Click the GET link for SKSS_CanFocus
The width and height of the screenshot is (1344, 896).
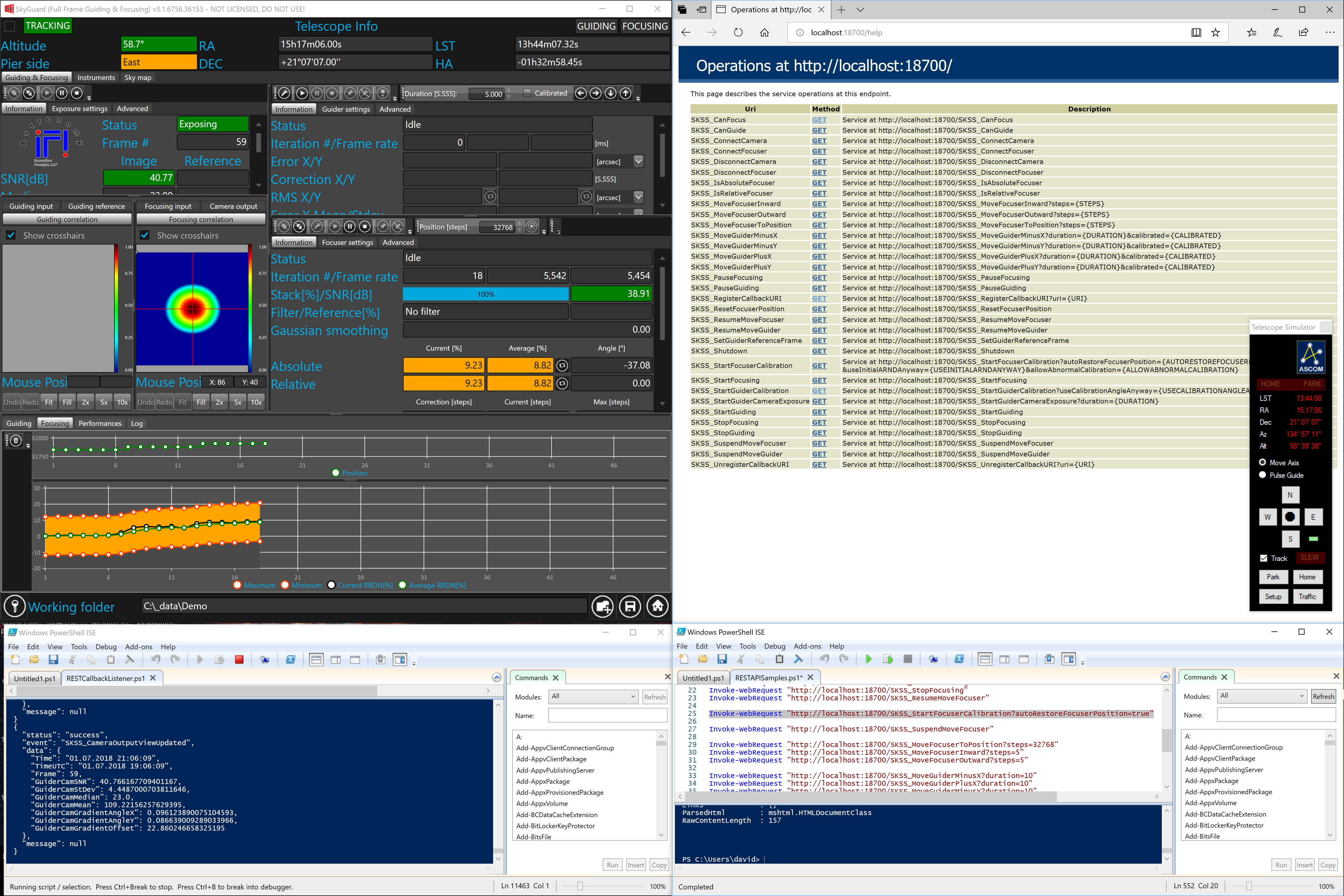[x=819, y=120]
